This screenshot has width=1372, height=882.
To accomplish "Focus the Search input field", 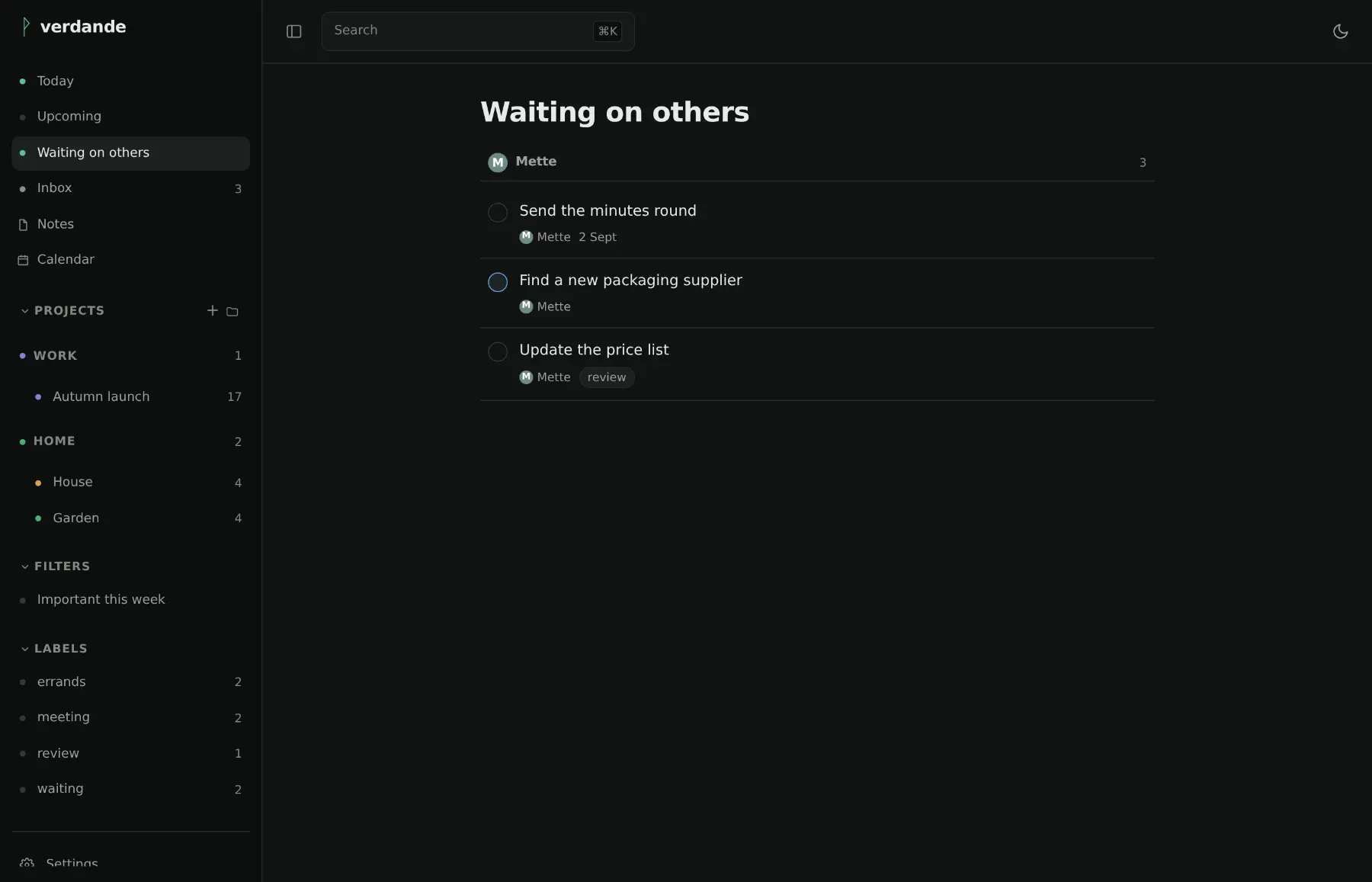I will [x=478, y=31].
